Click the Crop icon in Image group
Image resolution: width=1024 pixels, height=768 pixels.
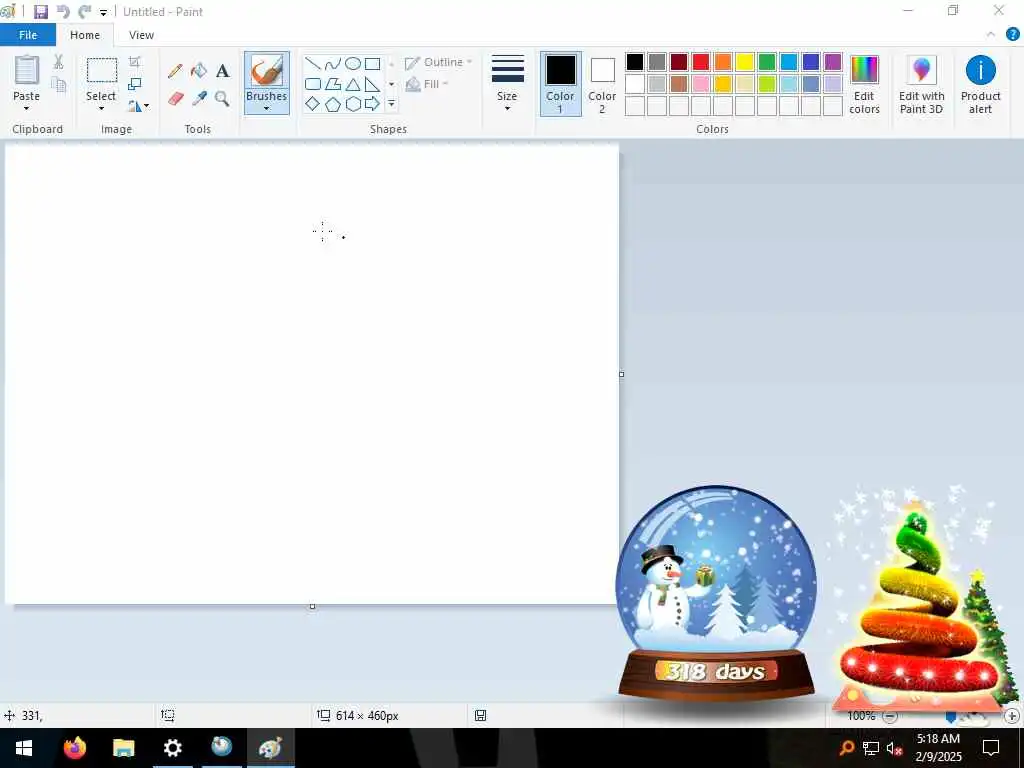point(135,62)
